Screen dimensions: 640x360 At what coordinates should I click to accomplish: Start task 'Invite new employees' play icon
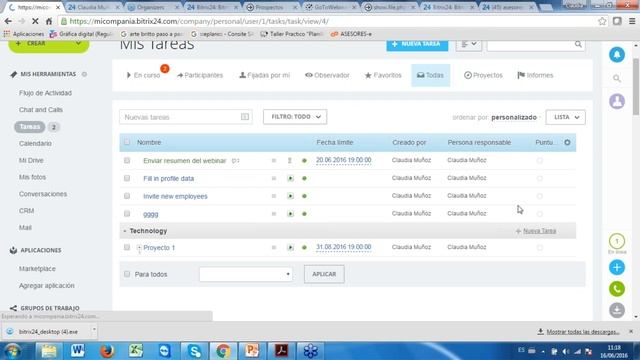click(x=290, y=196)
